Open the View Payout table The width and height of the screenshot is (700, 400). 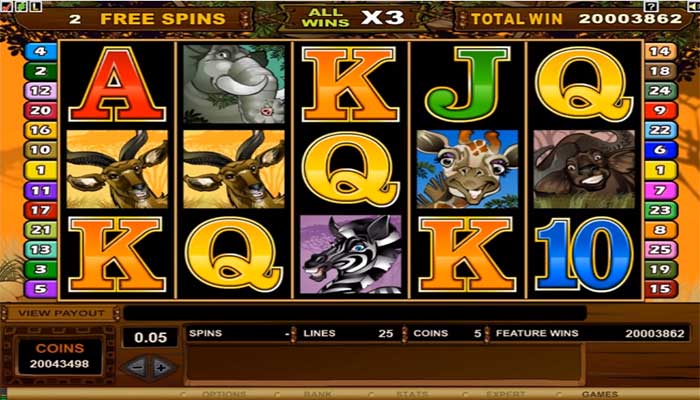[61, 313]
